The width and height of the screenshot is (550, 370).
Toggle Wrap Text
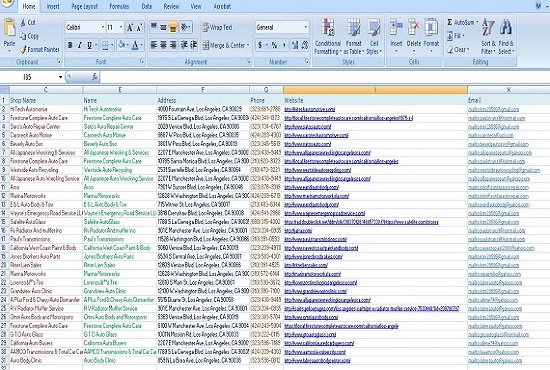[x=217, y=27]
